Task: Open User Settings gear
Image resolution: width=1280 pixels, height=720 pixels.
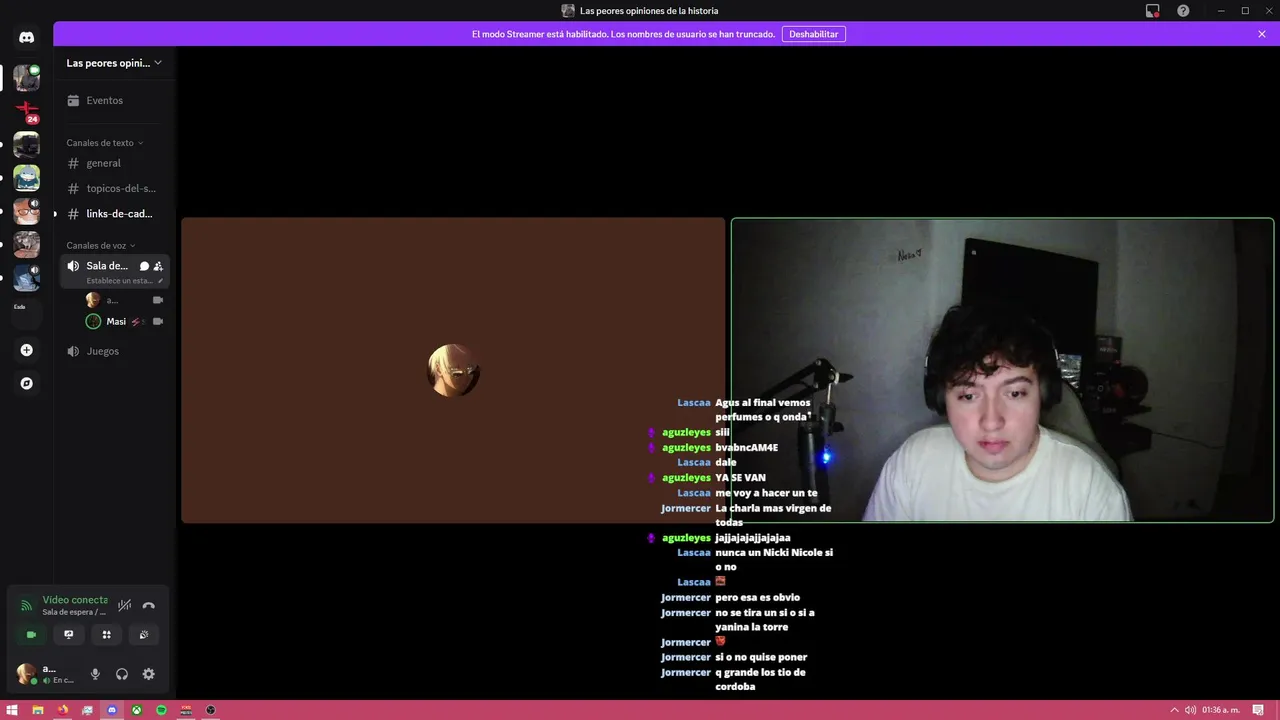Action: pos(148,674)
